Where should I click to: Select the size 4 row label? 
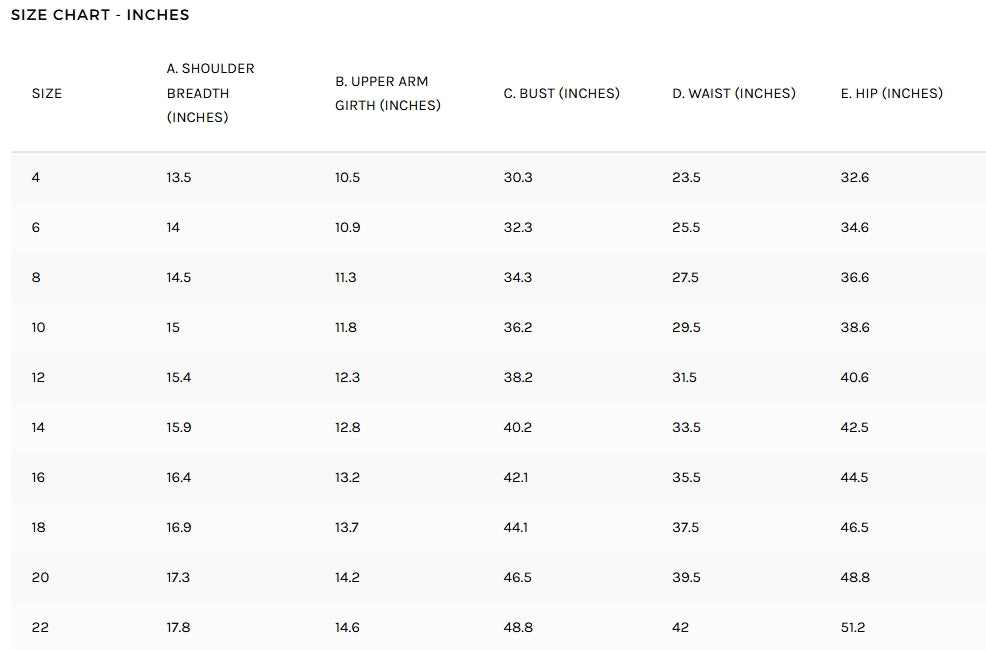(x=36, y=177)
